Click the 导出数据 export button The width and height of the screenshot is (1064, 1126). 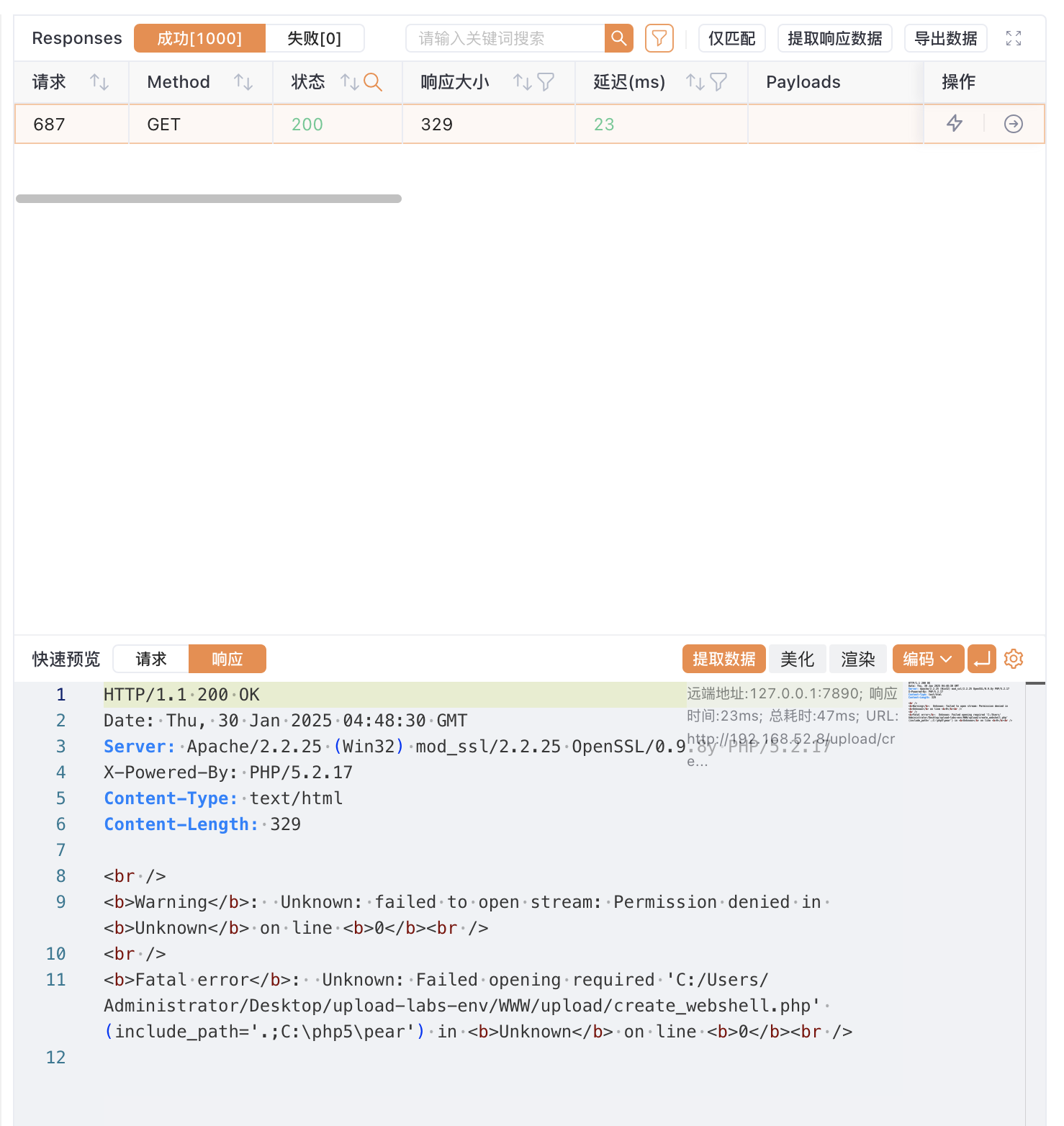coord(944,38)
